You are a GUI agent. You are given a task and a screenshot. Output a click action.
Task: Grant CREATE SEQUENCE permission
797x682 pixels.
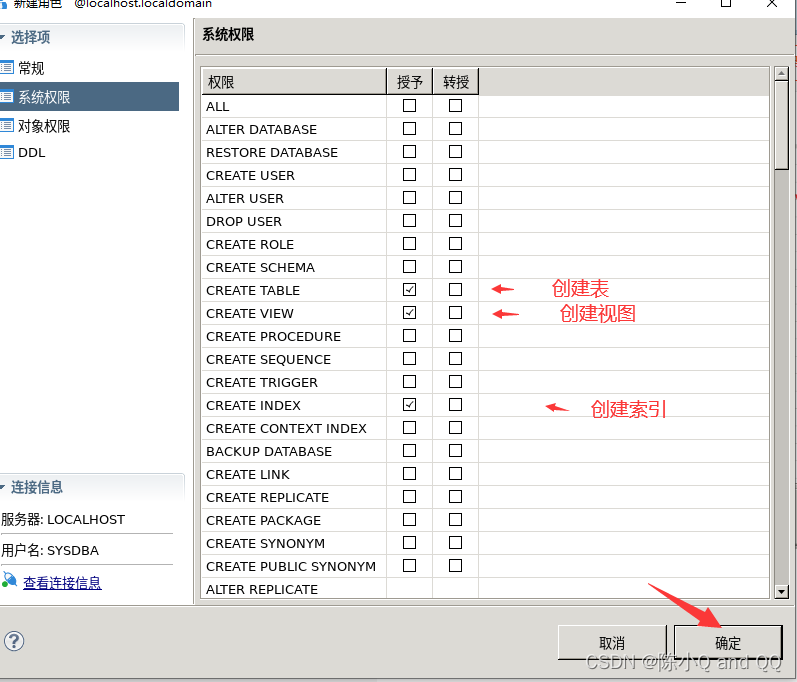click(409, 359)
